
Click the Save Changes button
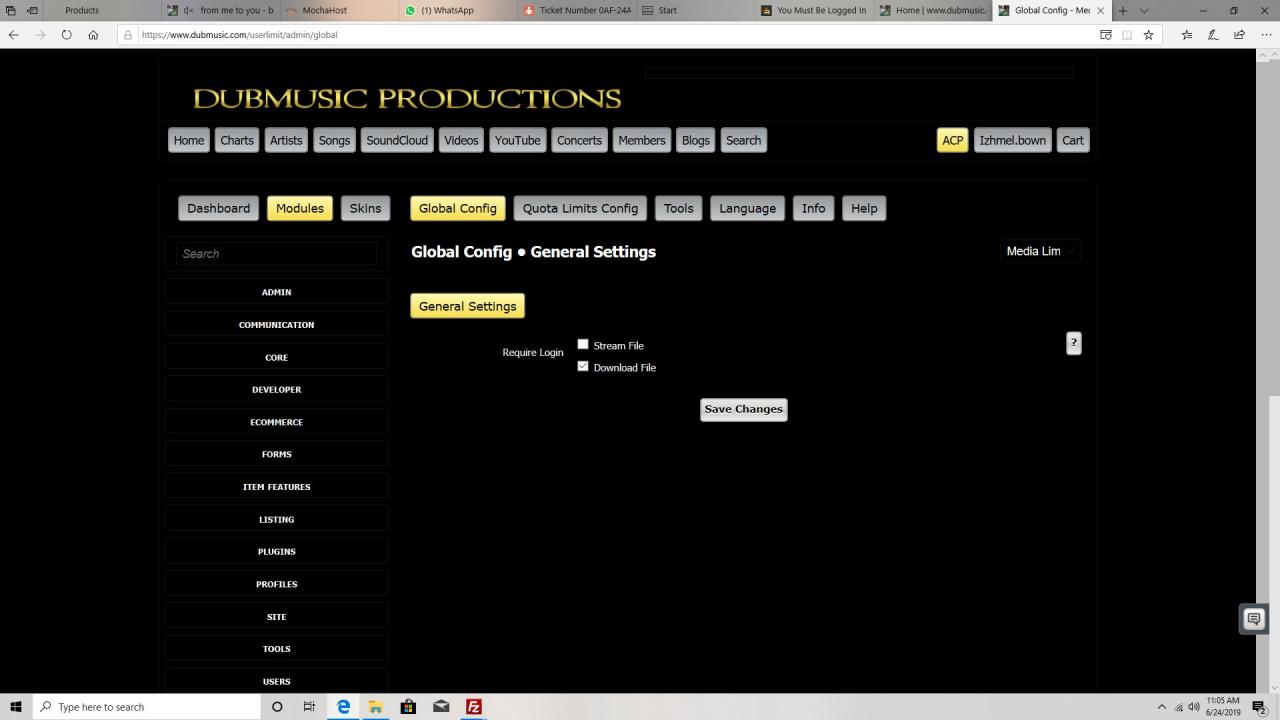(x=744, y=409)
